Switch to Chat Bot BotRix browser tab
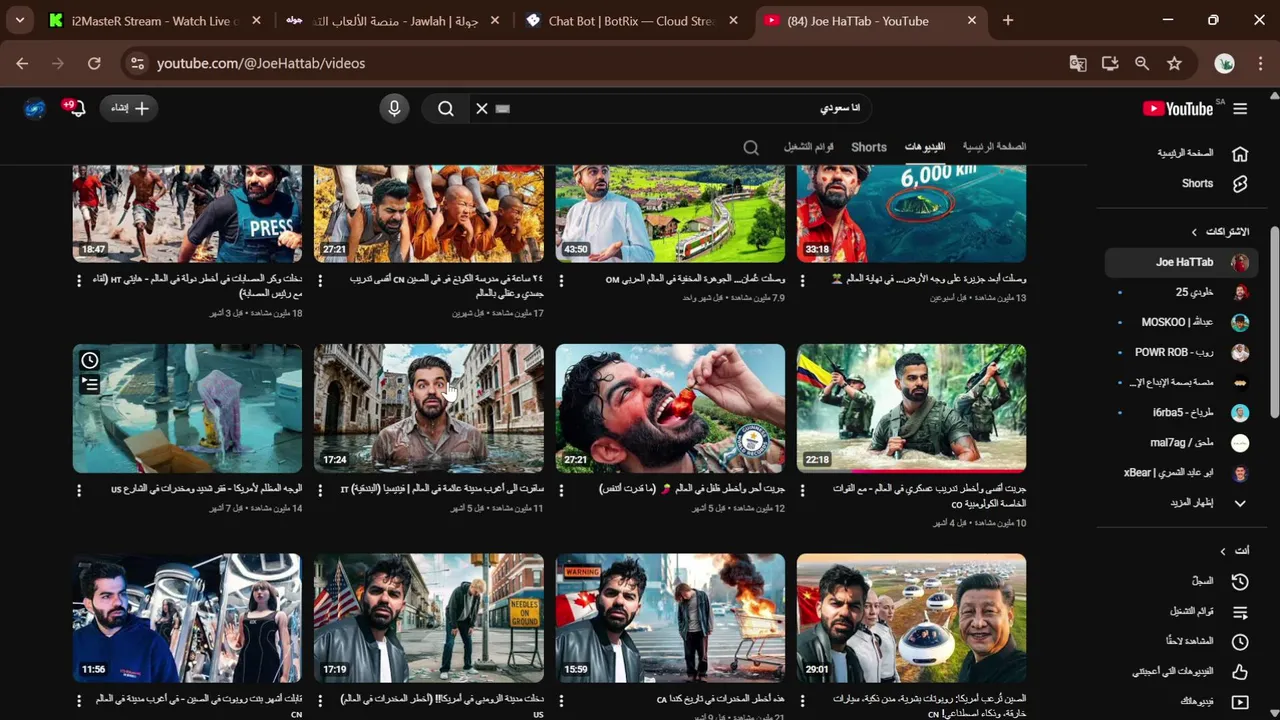The image size is (1280, 720). [x=633, y=20]
